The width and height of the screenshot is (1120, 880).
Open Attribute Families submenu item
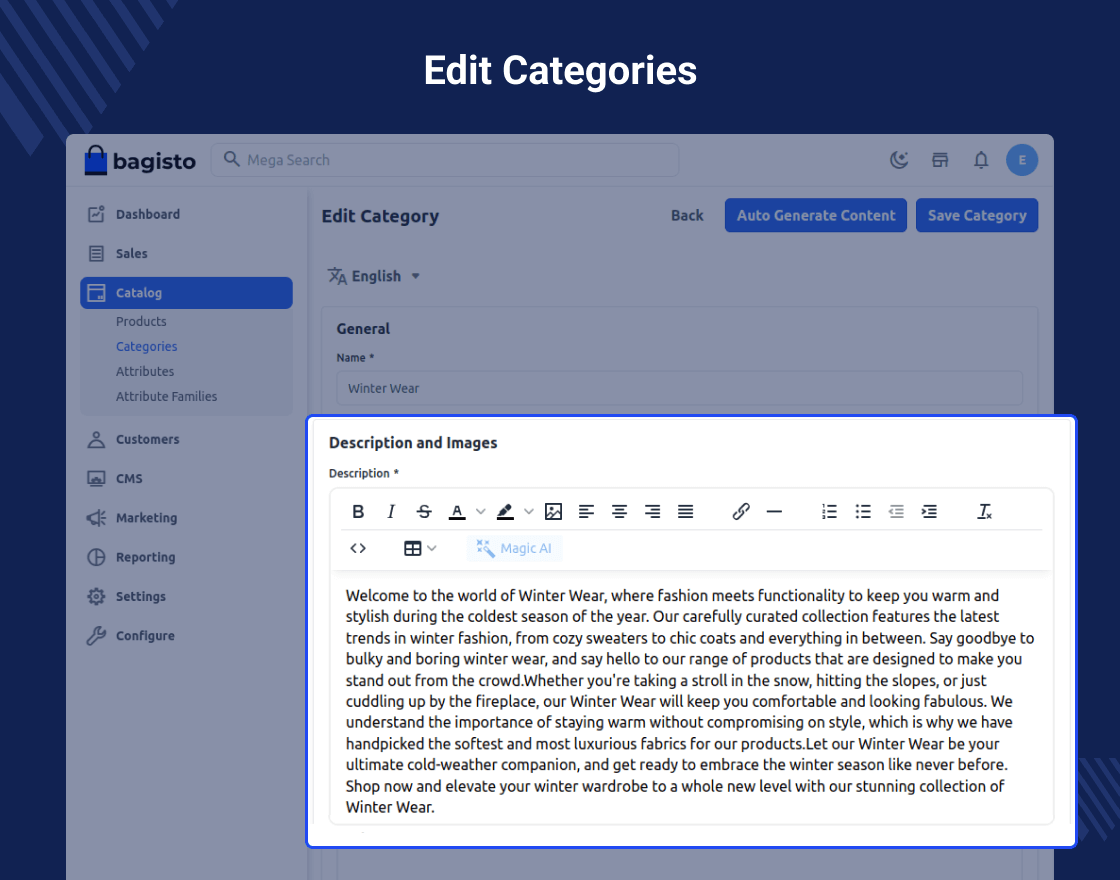[x=166, y=396]
